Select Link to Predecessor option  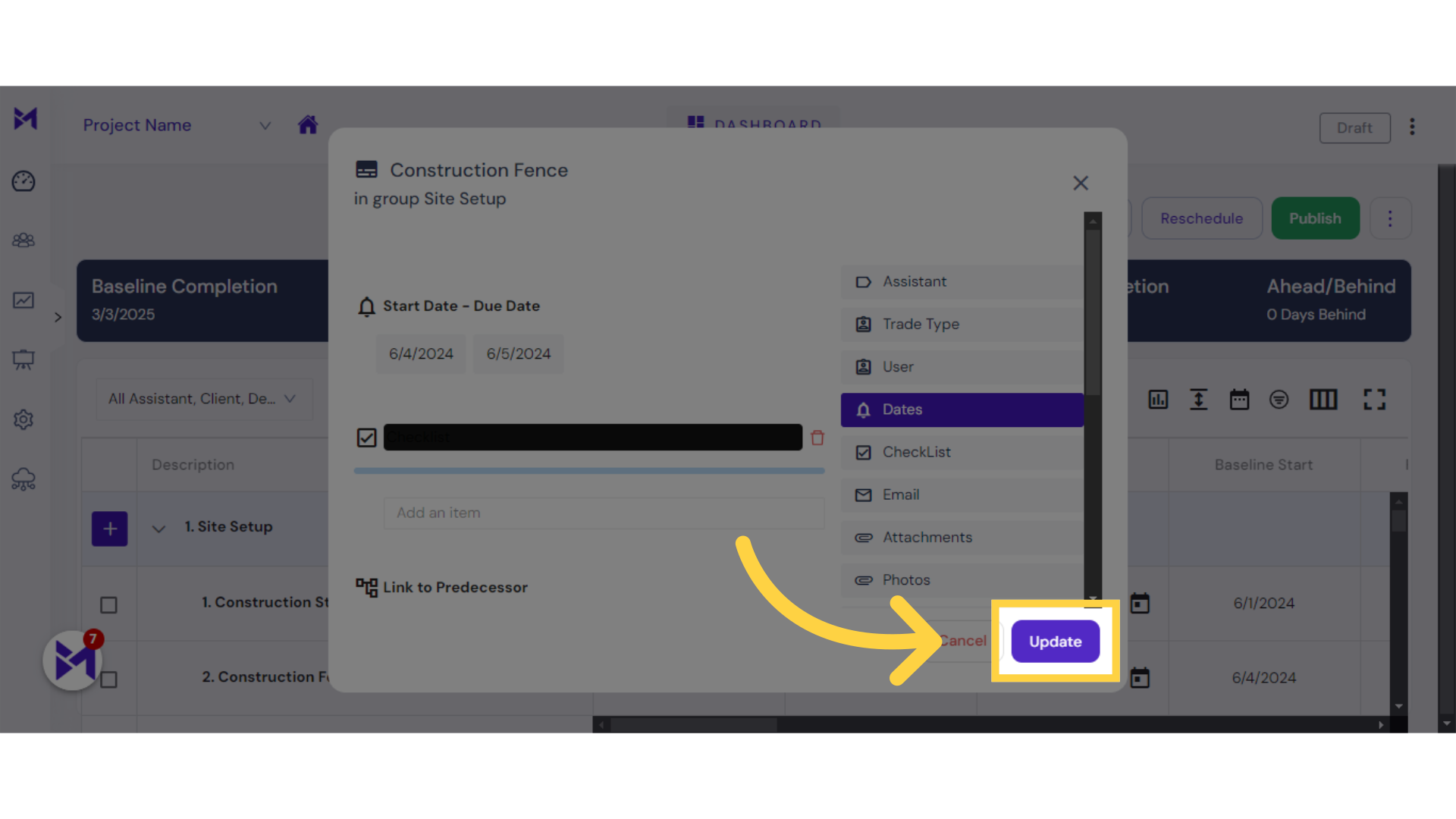coord(456,587)
